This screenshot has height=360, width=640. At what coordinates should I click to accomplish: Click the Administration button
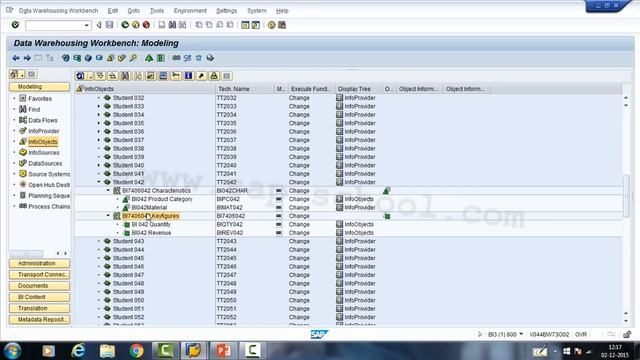pos(39,263)
